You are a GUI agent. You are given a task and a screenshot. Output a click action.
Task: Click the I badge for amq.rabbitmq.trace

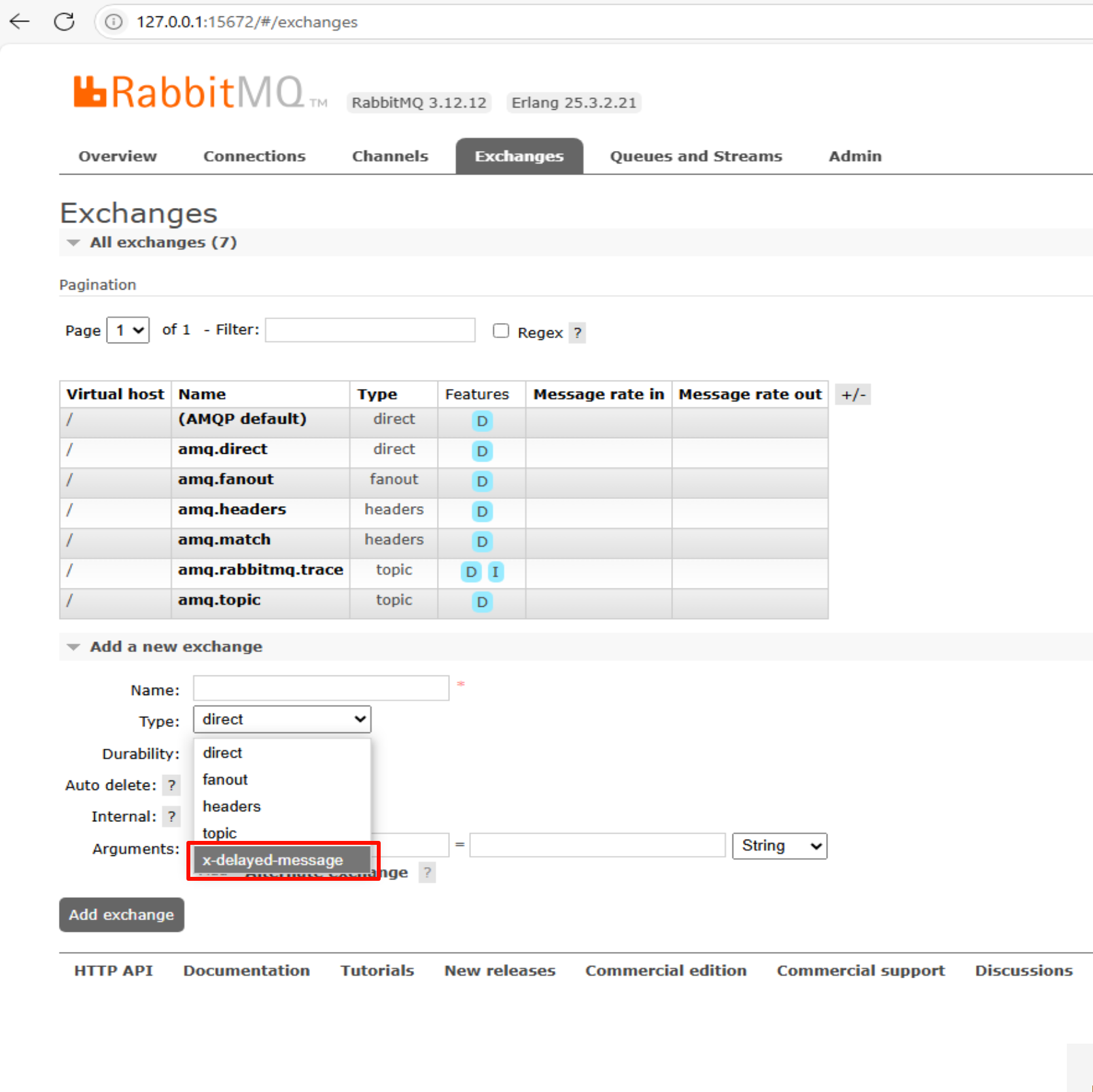click(495, 572)
